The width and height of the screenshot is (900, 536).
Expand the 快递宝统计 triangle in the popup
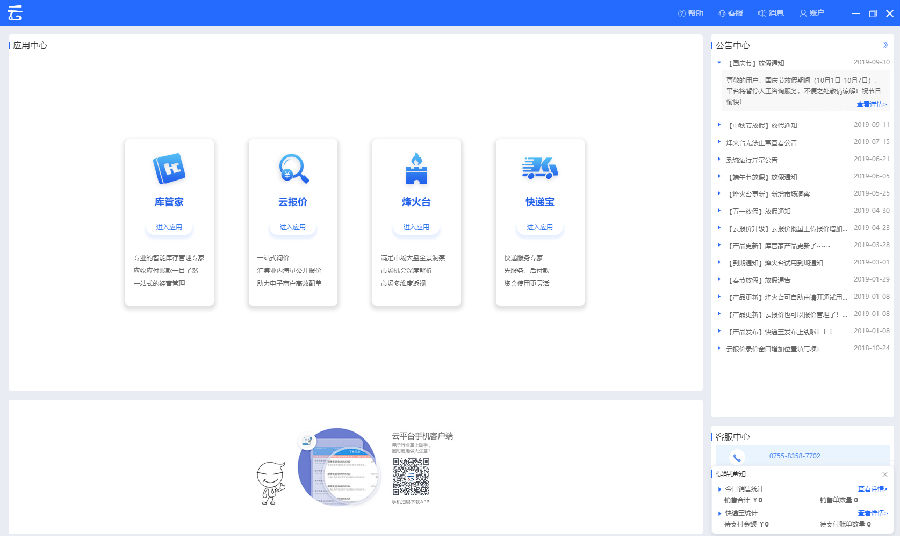tap(719, 513)
